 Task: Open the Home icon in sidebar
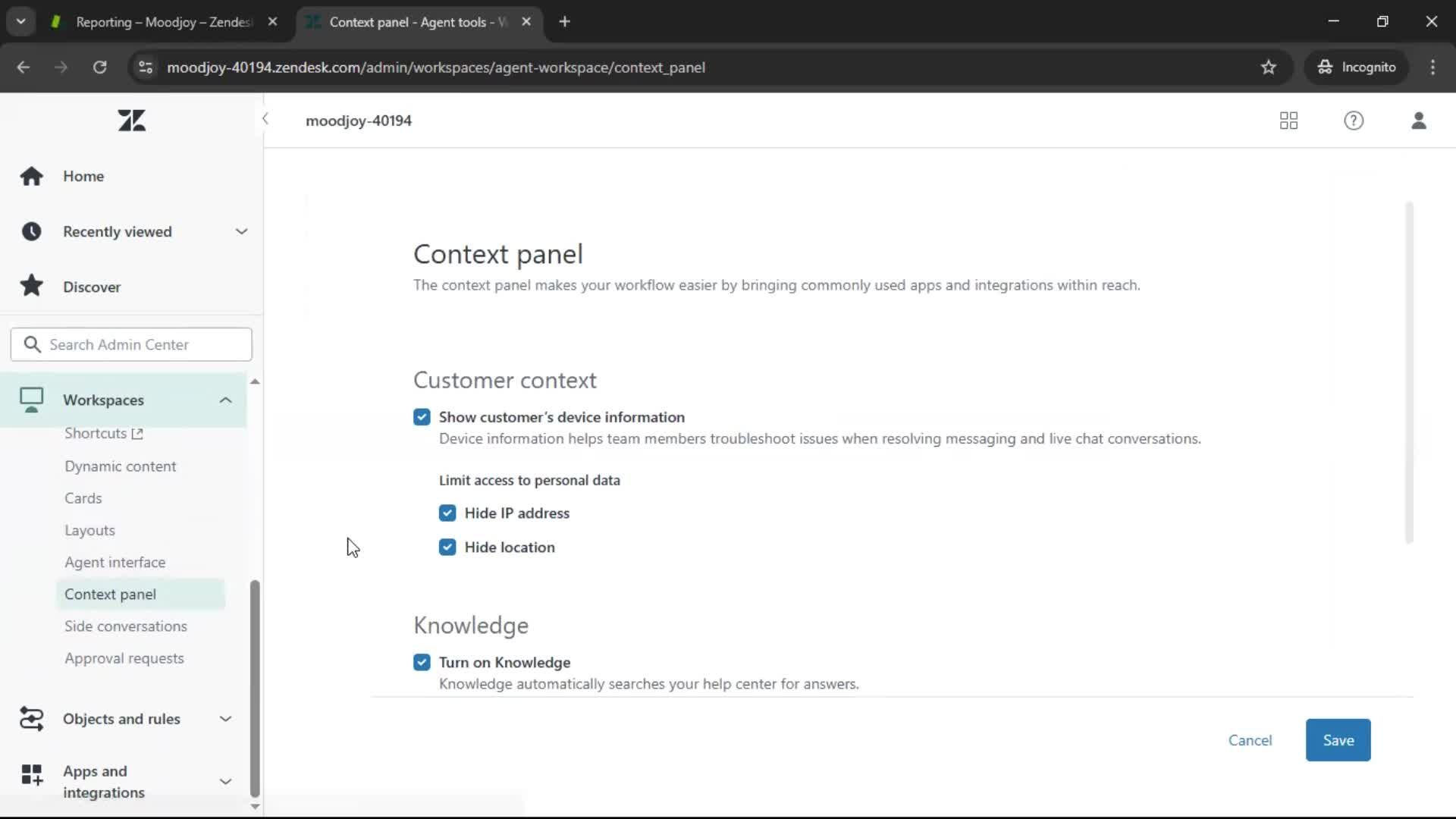click(x=31, y=176)
